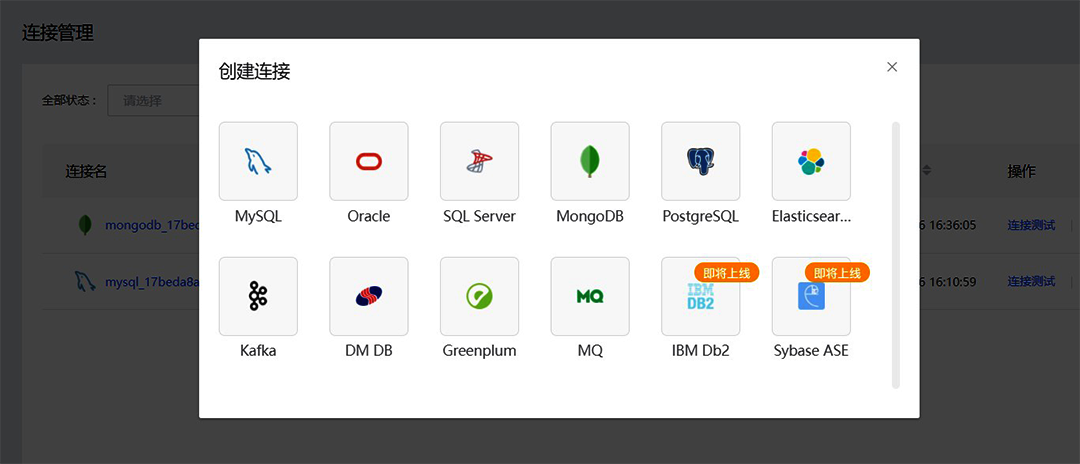Screen dimensions: 1080x464
Task: Click the SQL Server label text
Action: tap(479, 216)
